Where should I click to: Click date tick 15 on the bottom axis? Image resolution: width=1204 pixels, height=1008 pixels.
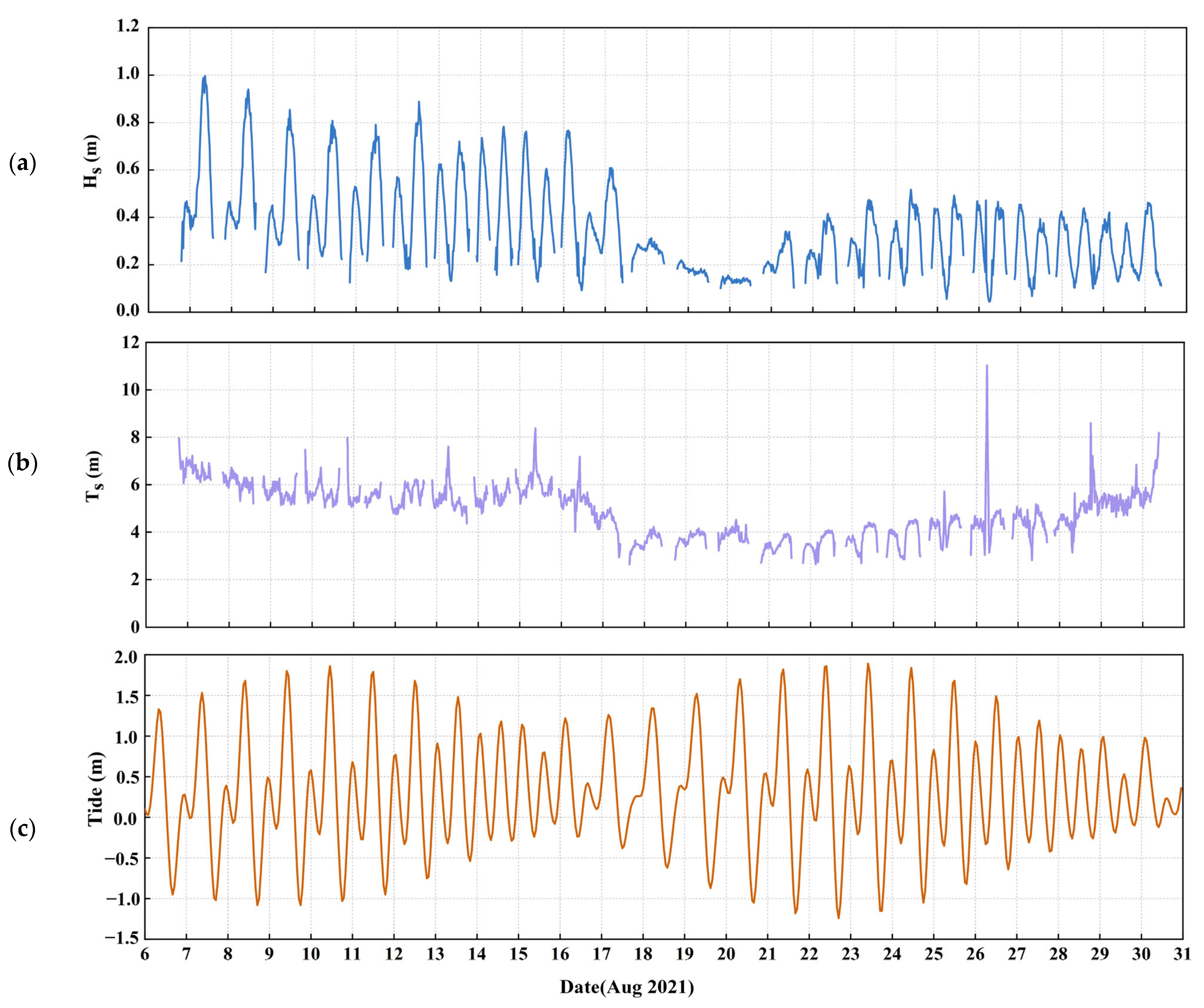click(x=518, y=954)
